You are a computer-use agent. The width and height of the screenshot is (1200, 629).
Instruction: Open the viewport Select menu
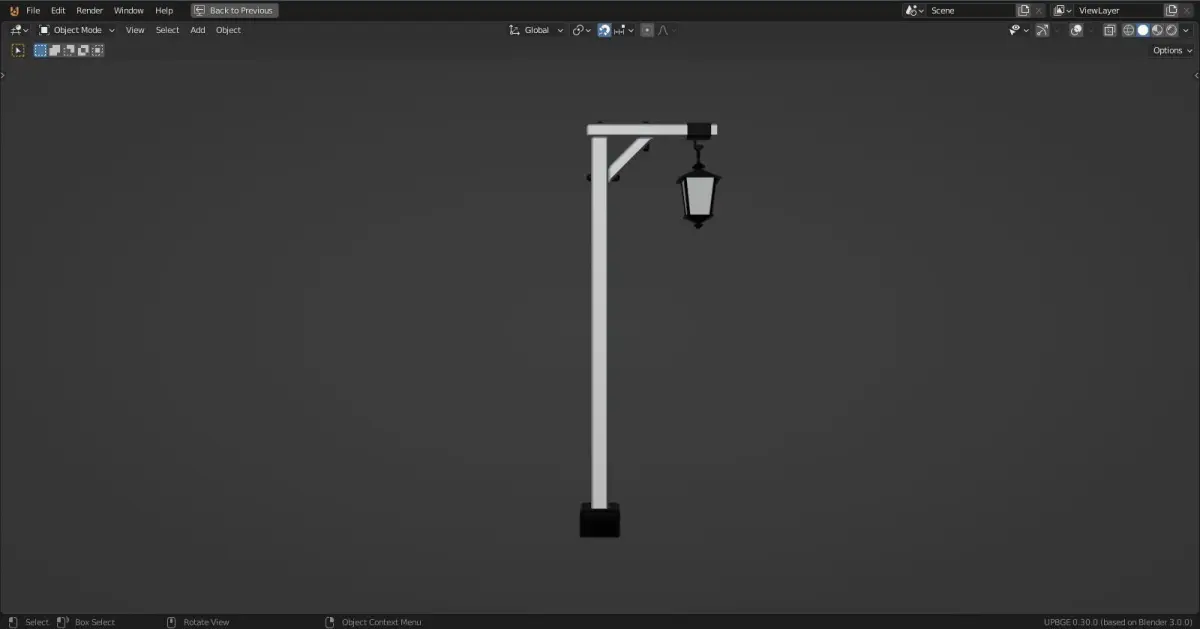(167, 30)
